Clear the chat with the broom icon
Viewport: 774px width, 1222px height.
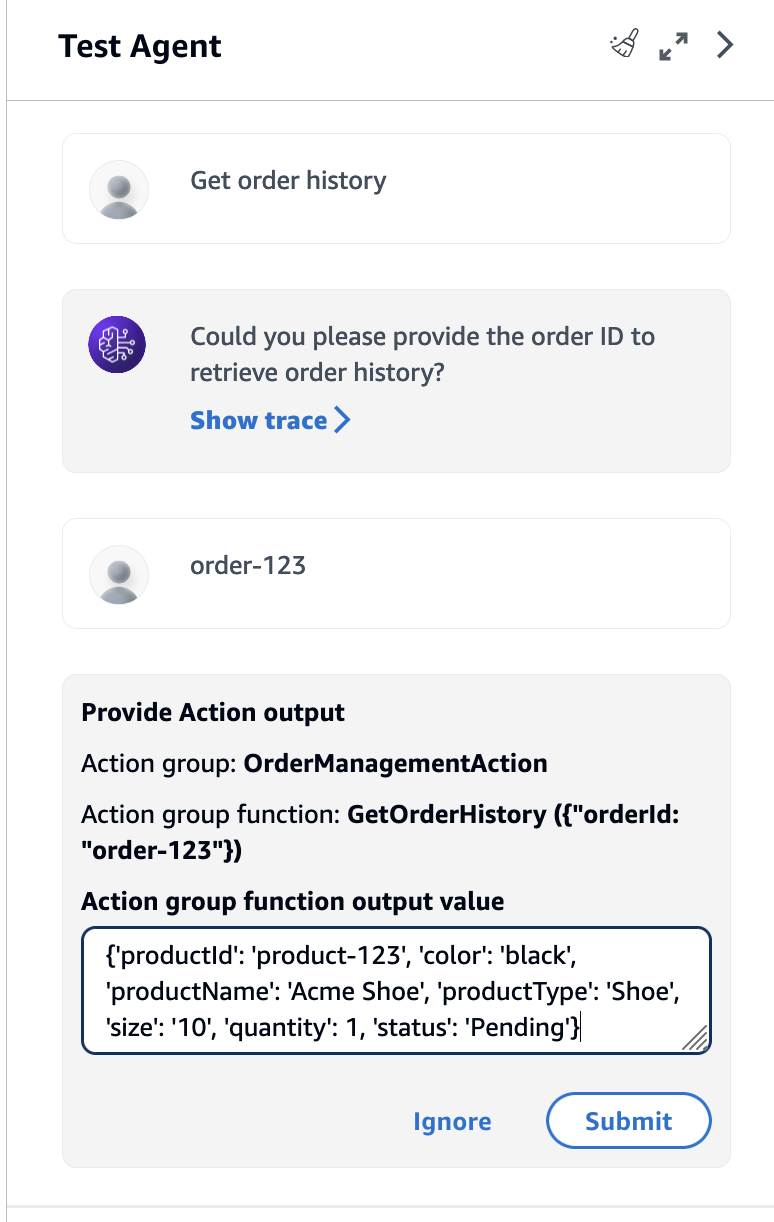point(622,44)
